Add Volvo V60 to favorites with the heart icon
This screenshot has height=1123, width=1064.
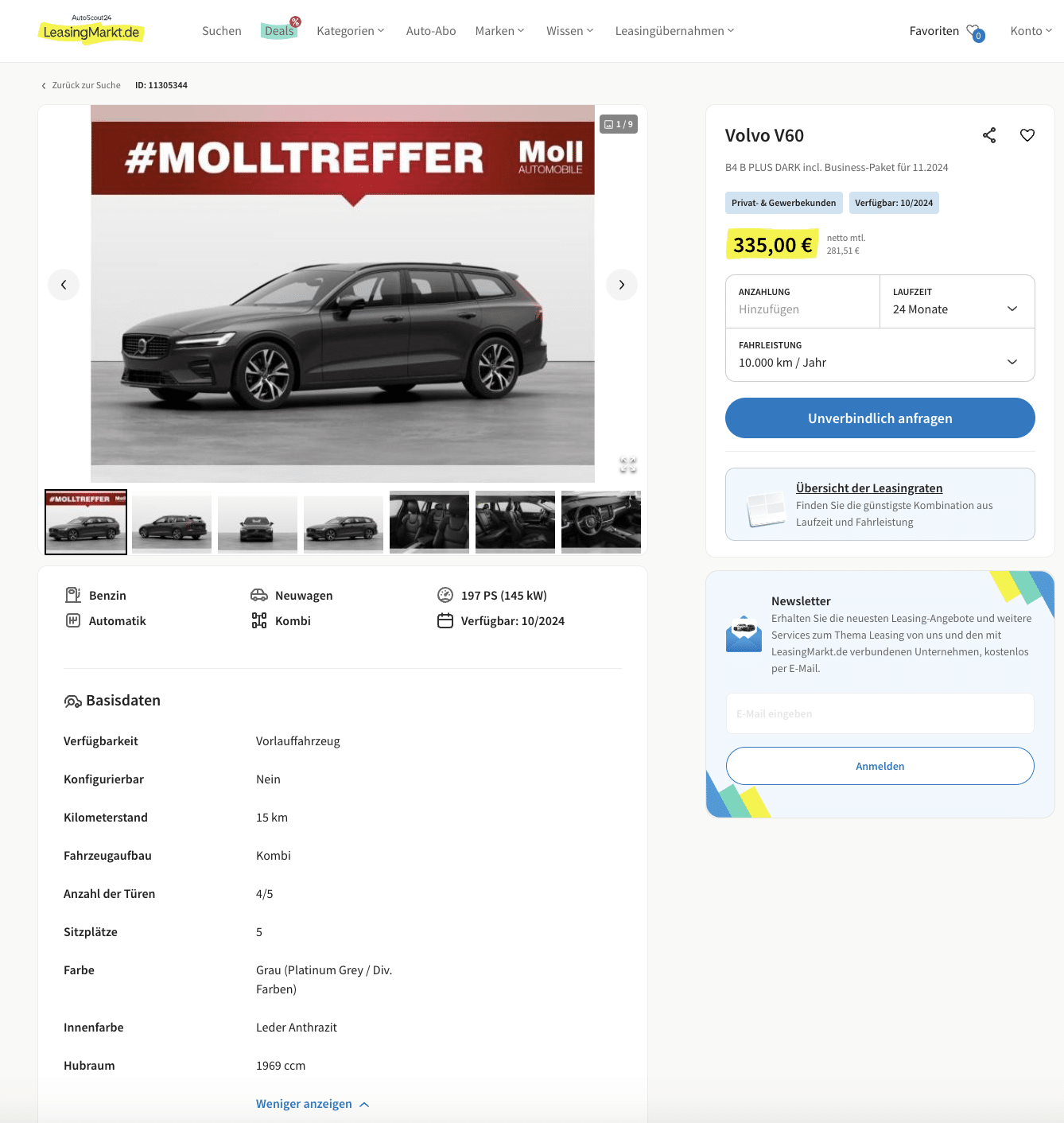pyautogui.click(x=1027, y=135)
